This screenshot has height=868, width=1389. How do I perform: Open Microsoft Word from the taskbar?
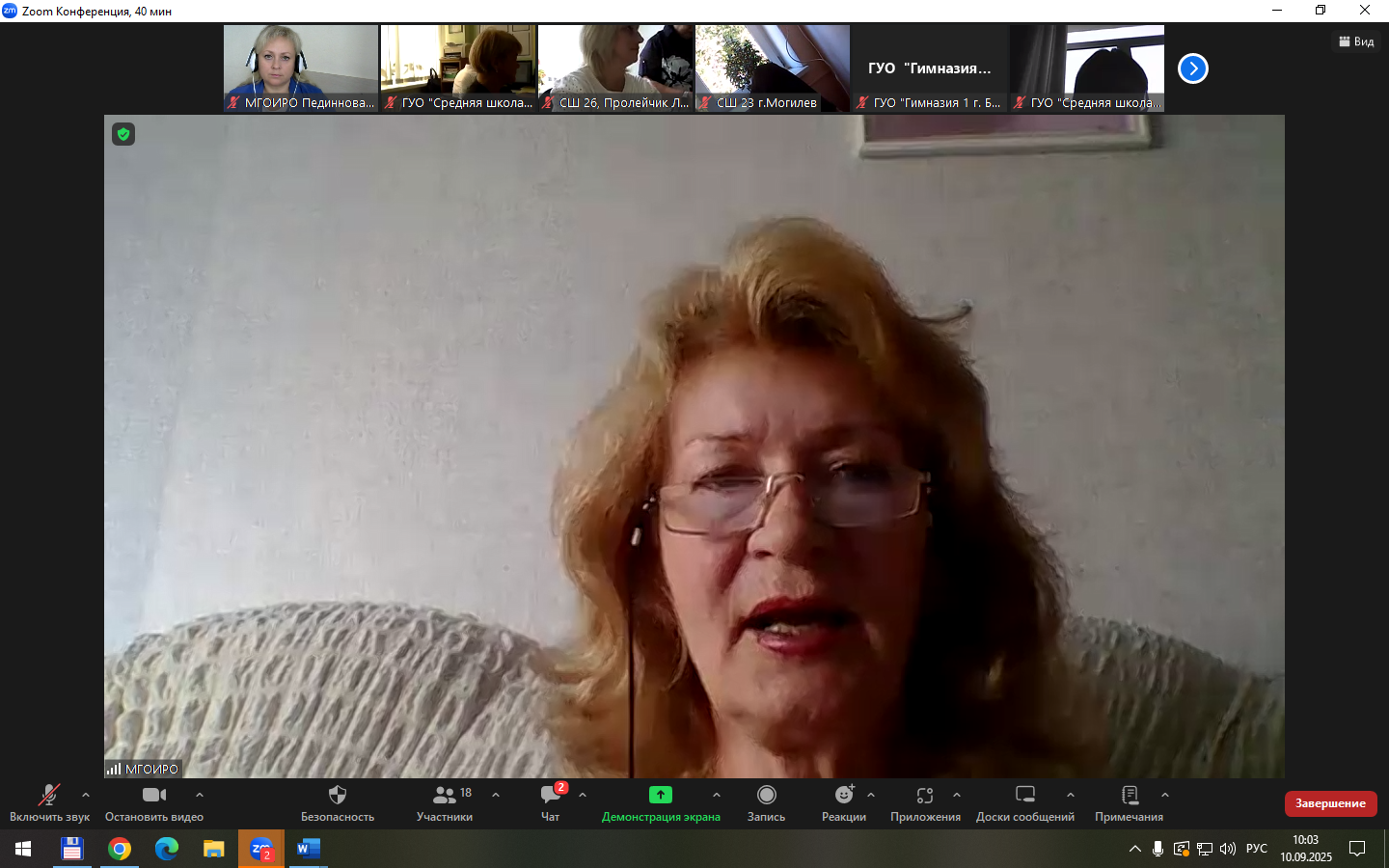pos(308,849)
